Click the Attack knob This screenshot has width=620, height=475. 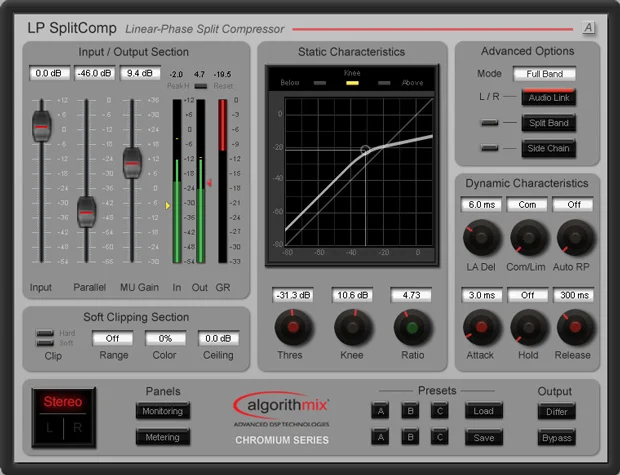click(x=481, y=327)
